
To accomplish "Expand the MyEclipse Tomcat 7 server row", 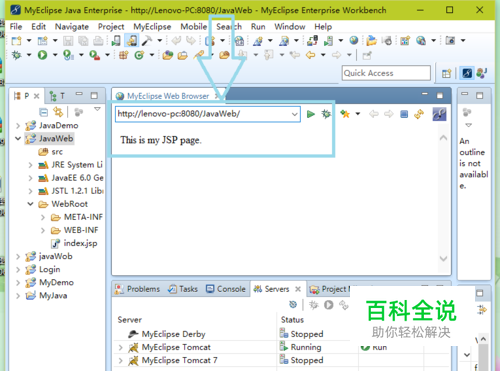I will [x=121, y=360].
